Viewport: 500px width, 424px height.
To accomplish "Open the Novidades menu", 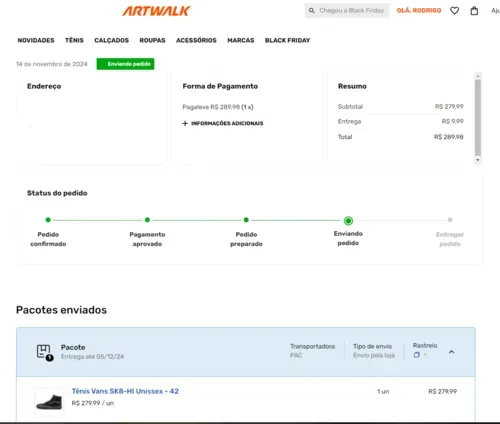I will (x=36, y=40).
